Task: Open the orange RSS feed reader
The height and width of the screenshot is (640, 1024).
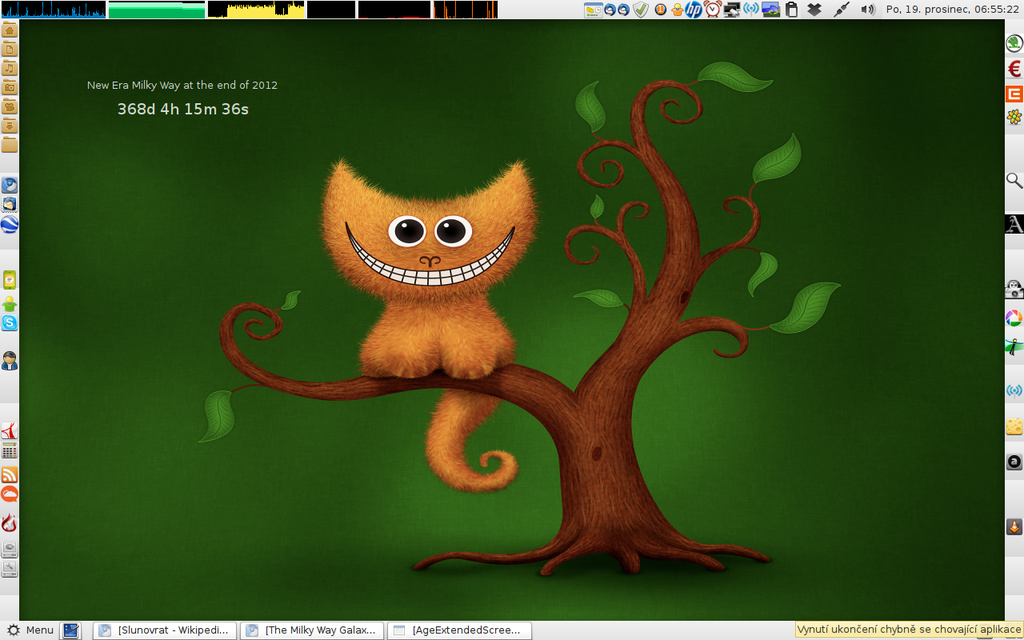Action: tap(9, 475)
